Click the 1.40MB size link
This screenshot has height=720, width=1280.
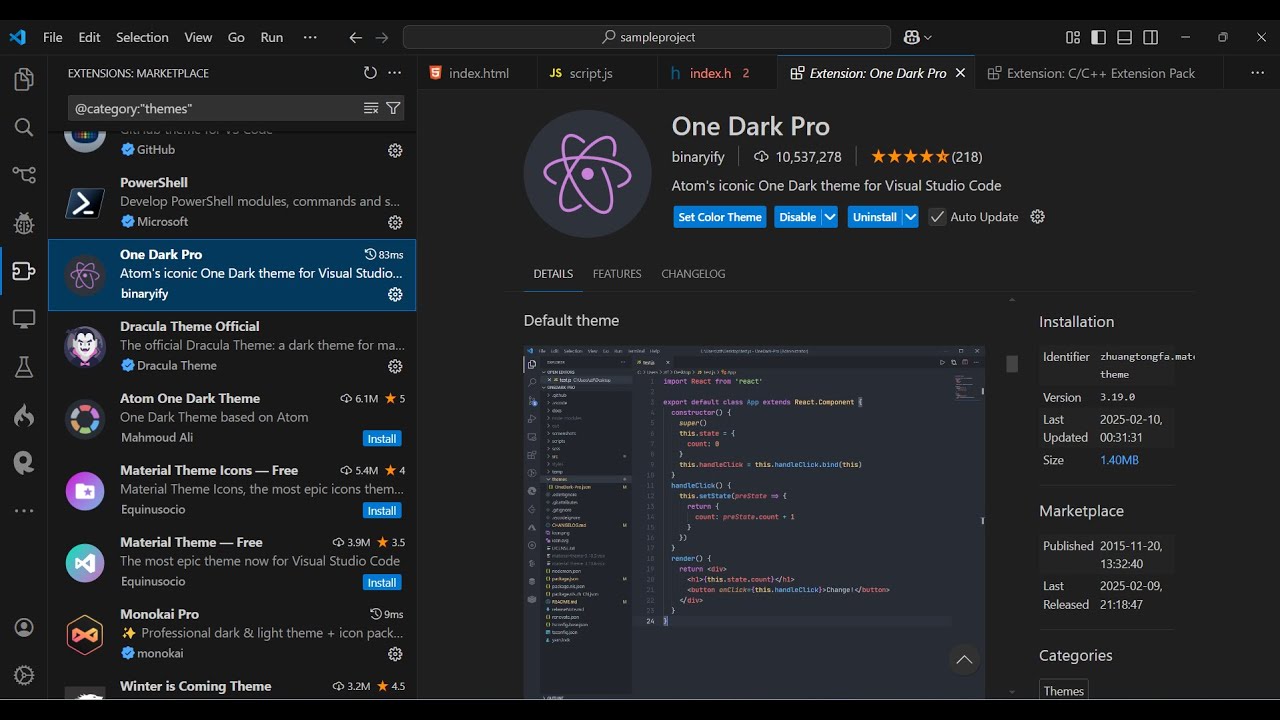(1119, 460)
